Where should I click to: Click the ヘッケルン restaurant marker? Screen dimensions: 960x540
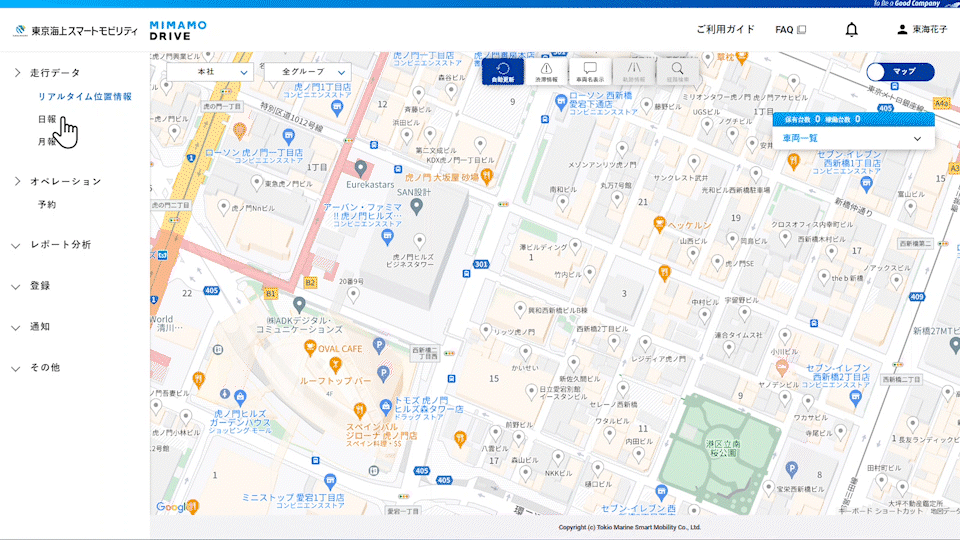[x=659, y=225]
